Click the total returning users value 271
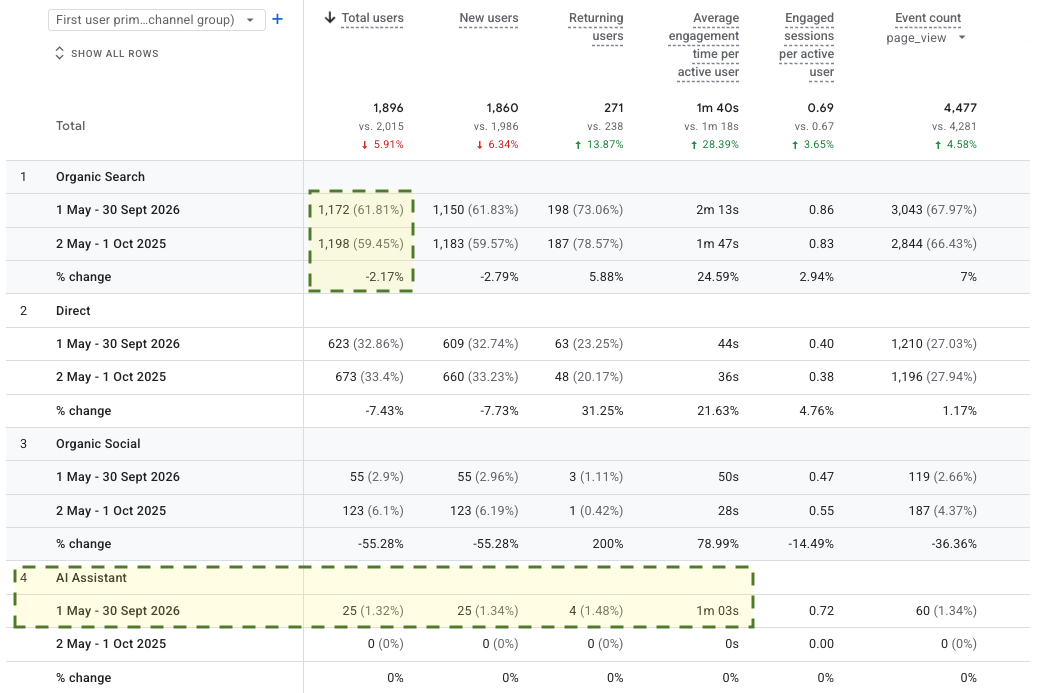 614,108
